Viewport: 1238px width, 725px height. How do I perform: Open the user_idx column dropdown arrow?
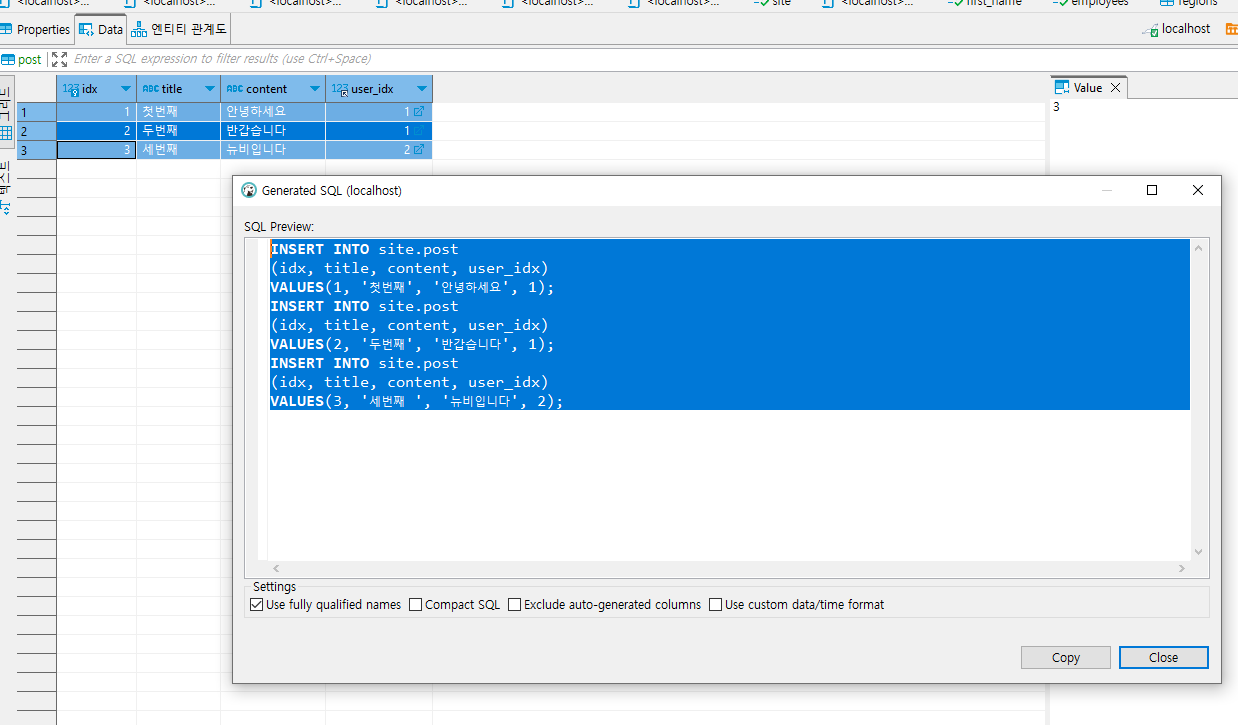(422, 89)
